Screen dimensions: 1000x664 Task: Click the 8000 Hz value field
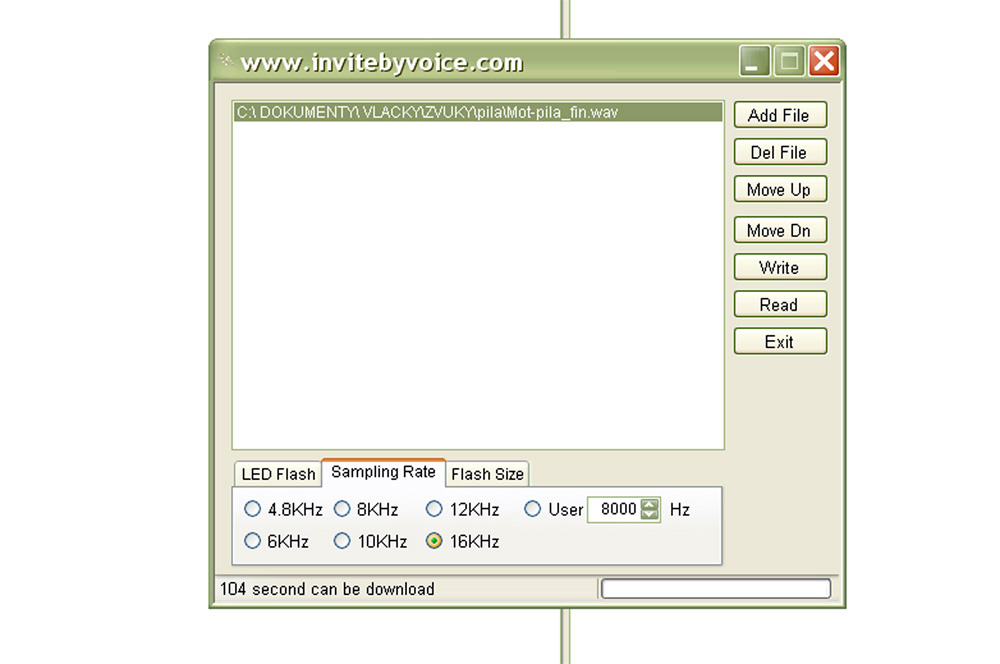coord(614,509)
